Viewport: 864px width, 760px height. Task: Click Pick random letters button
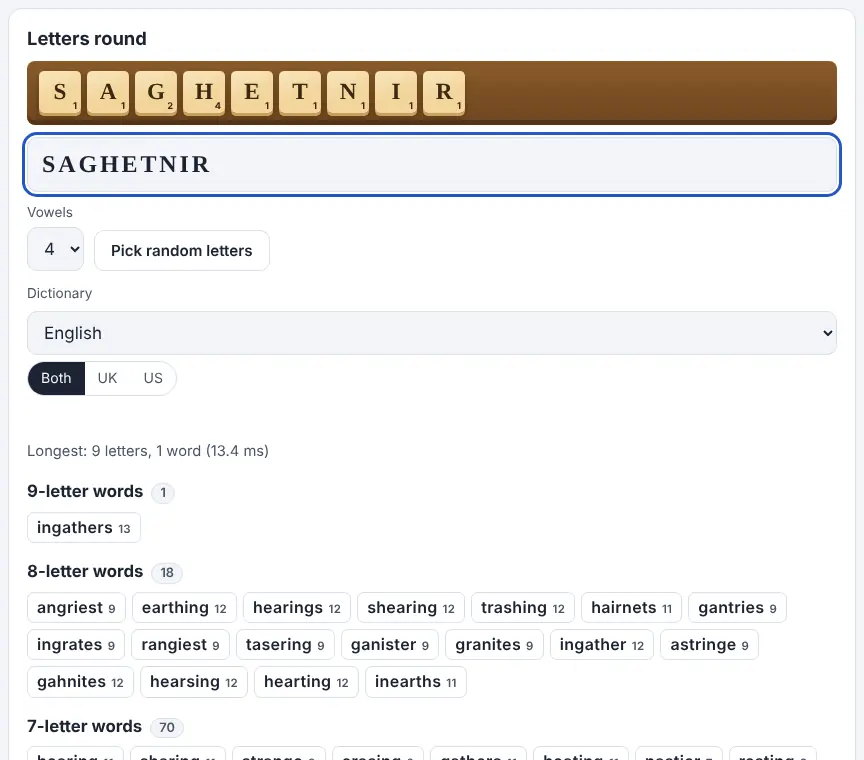pos(182,251)
